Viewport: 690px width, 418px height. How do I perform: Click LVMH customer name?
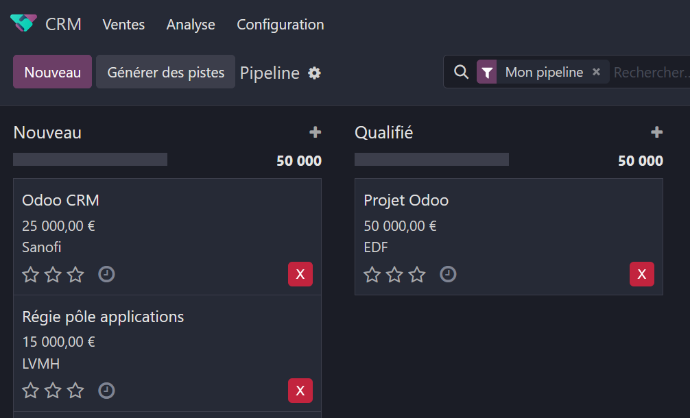41,363
